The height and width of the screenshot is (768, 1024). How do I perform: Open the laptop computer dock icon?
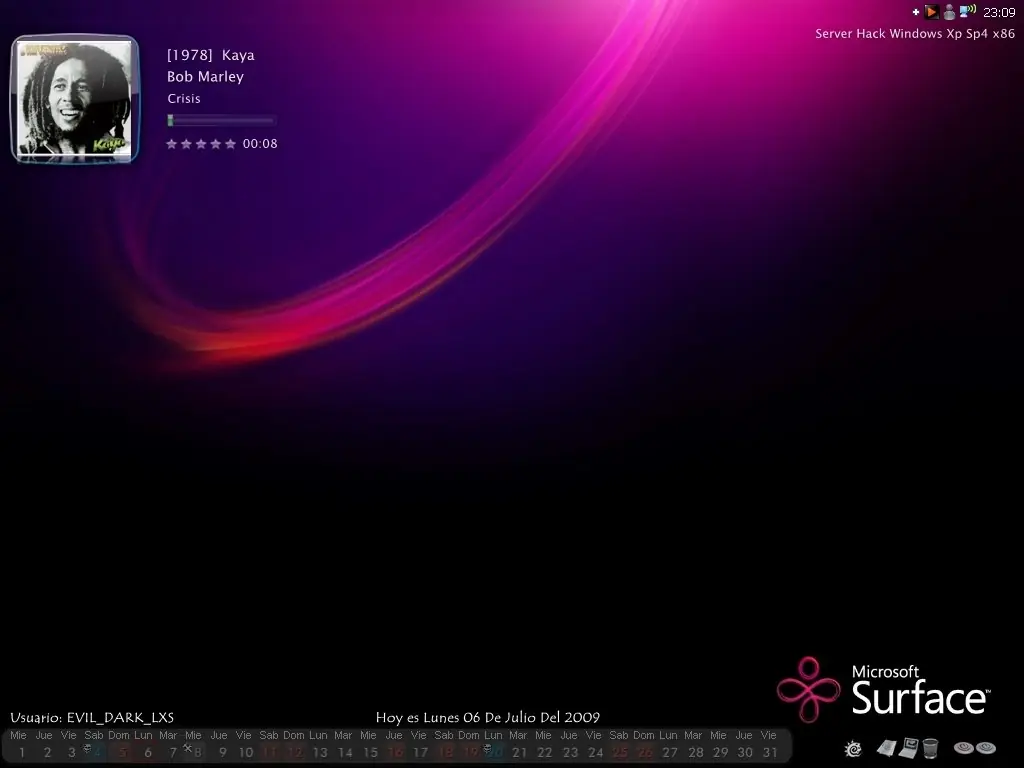(x=908, y=748)
